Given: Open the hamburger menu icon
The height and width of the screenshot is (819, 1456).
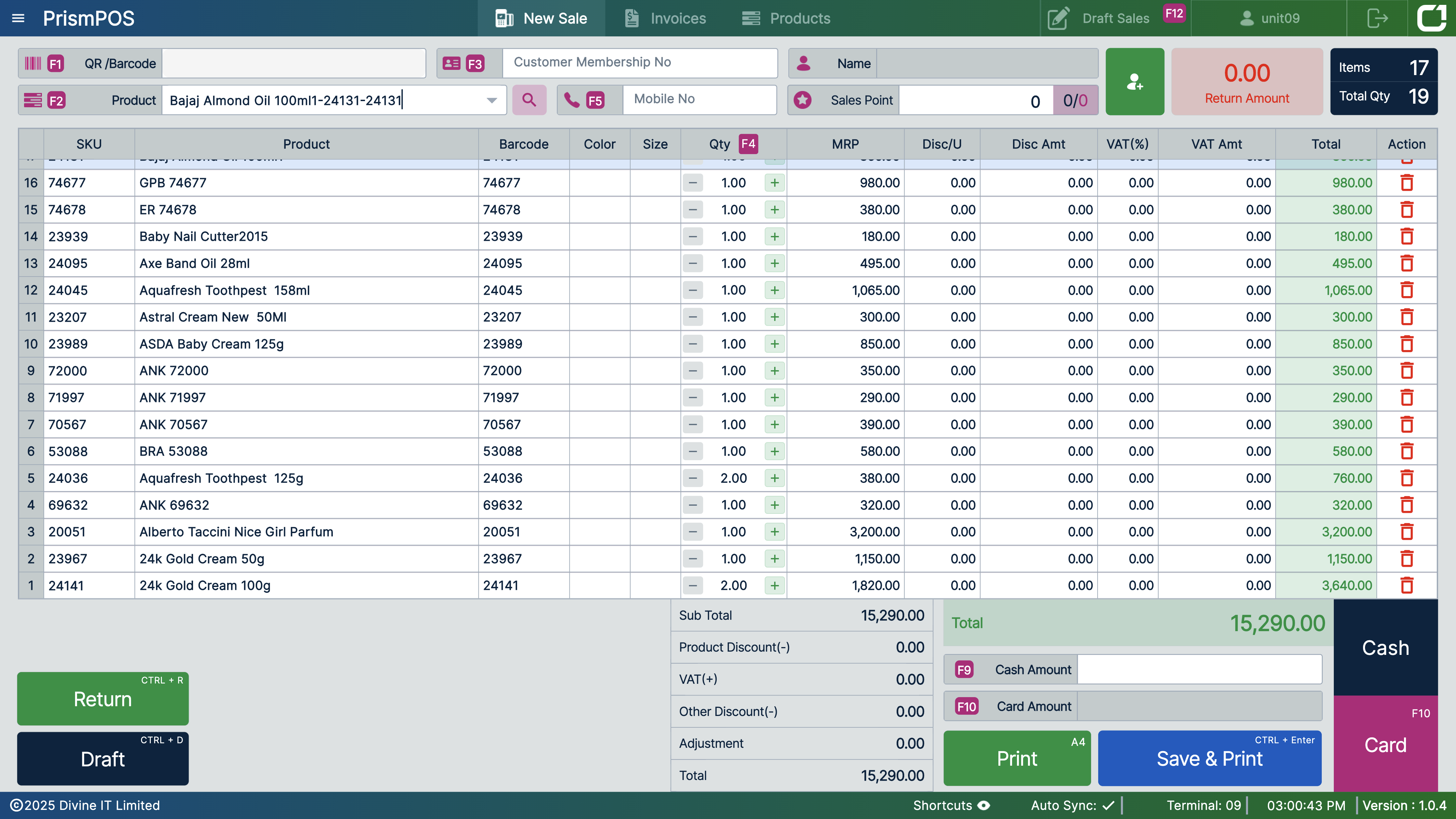Looking at the screenshot, I should [x=18, y=18].
